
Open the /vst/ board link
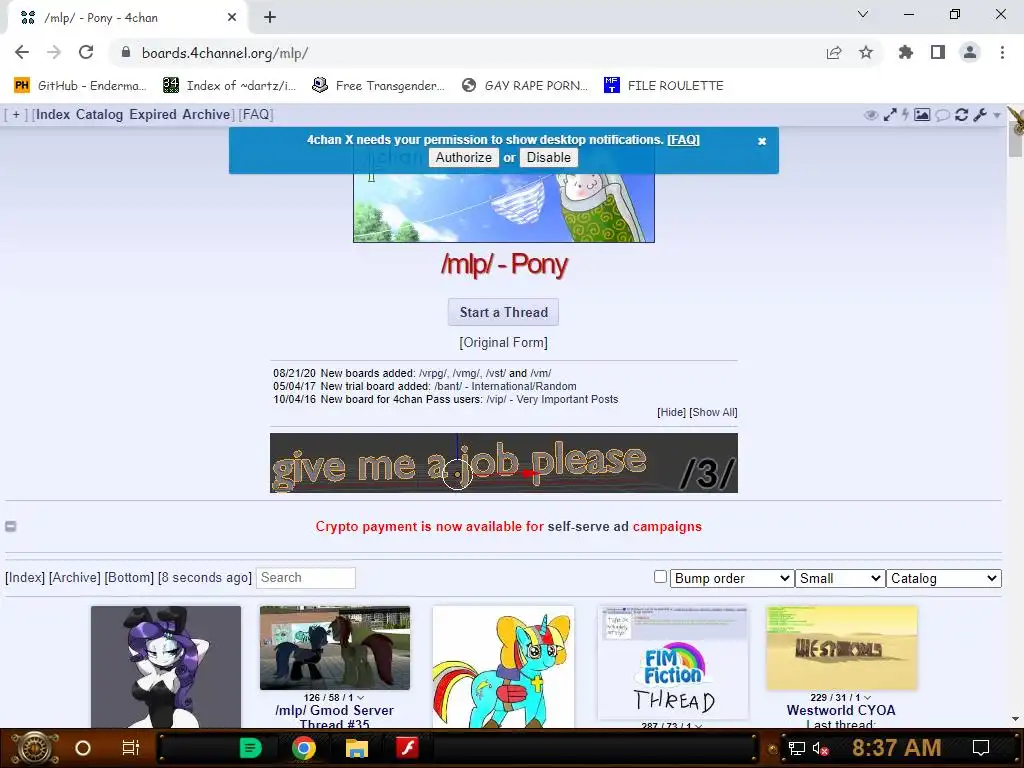[496, 374]
